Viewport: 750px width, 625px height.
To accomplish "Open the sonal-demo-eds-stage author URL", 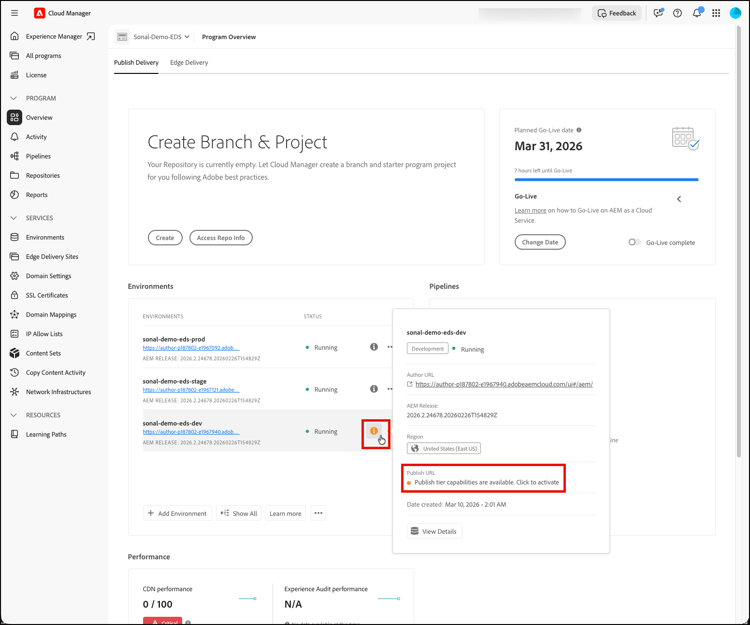I will click(x=191, y=390).
